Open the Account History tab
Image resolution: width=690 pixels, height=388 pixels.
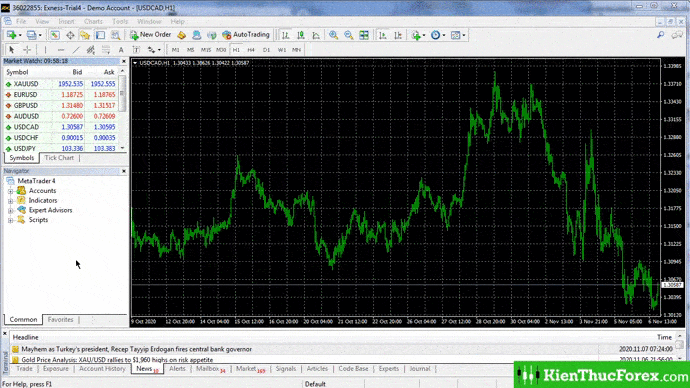point(102,369)
